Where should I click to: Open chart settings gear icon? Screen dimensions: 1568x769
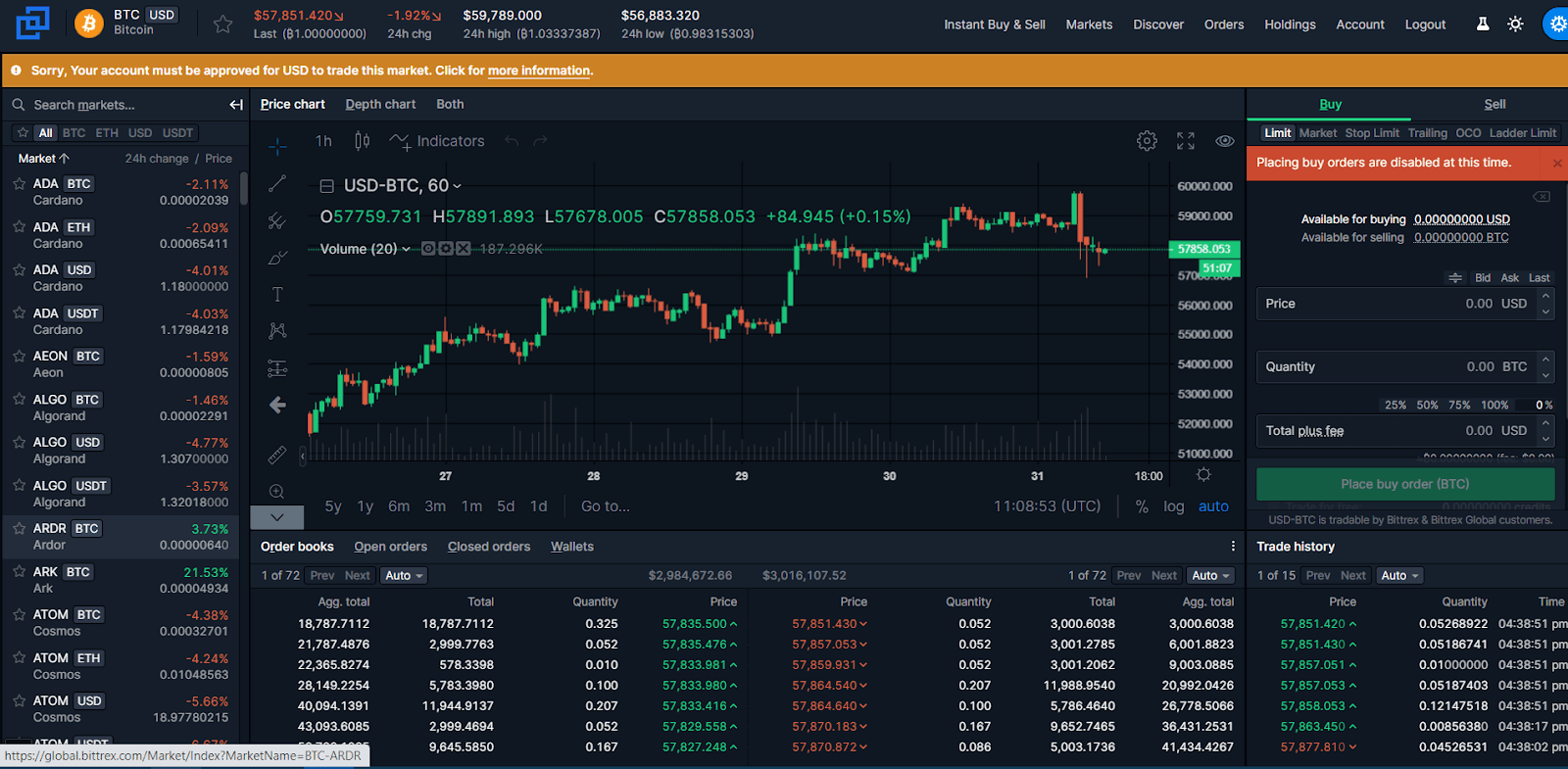click(x=1147, y=141)
